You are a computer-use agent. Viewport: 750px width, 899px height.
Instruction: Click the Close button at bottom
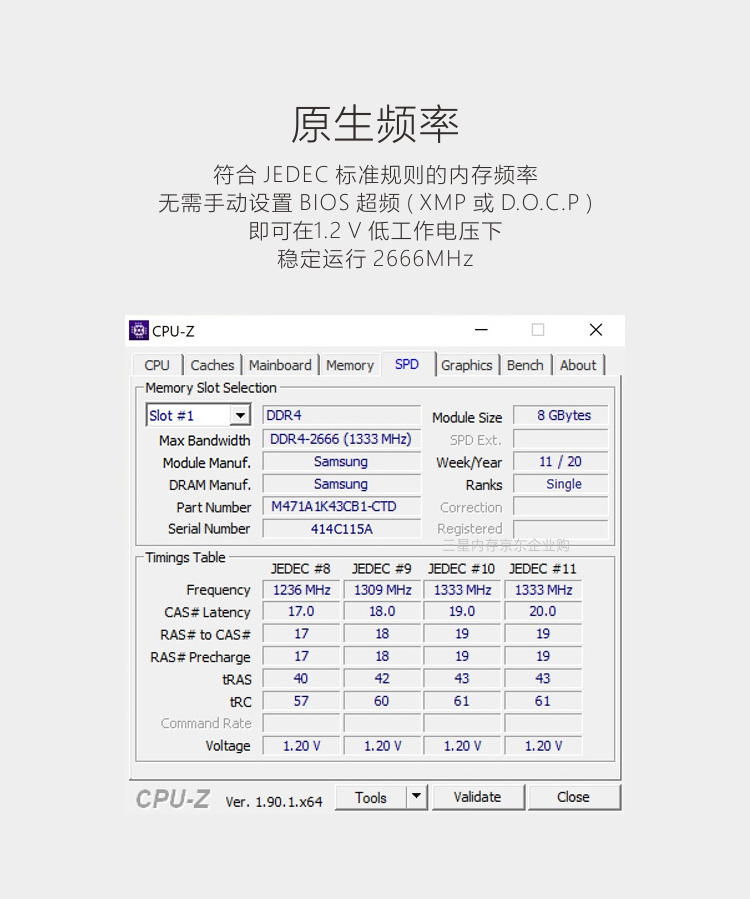[573, 797]
